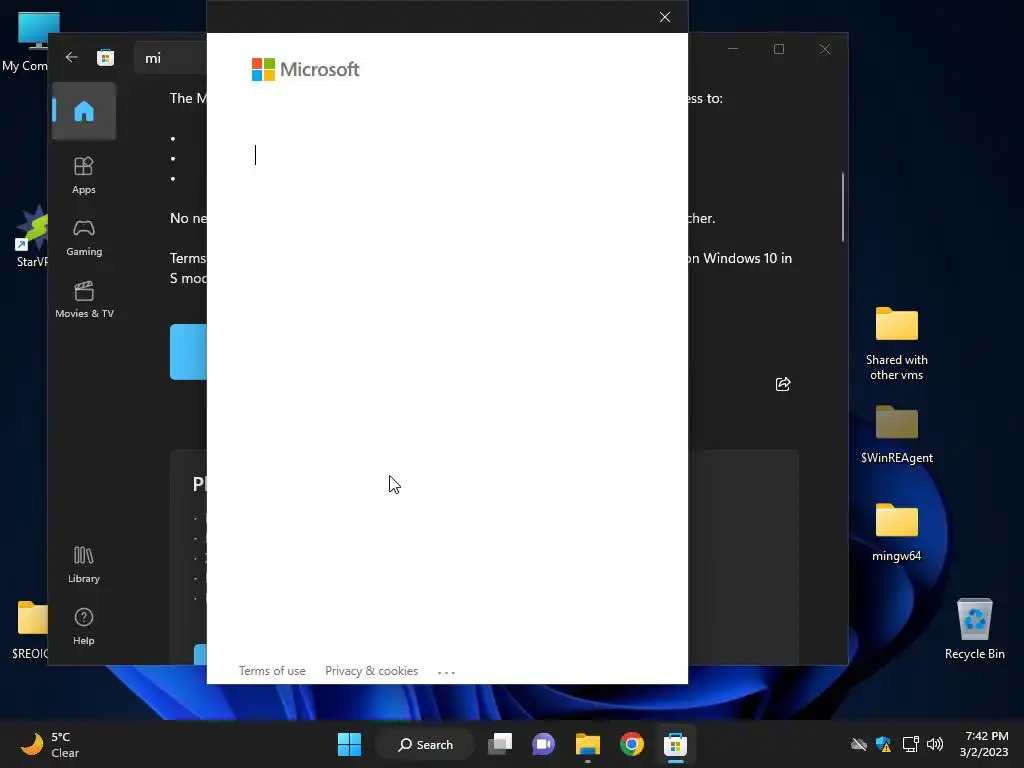Open the more options ellipsis in dialog footer
1024x768 pixels.
tap(446, 671)
